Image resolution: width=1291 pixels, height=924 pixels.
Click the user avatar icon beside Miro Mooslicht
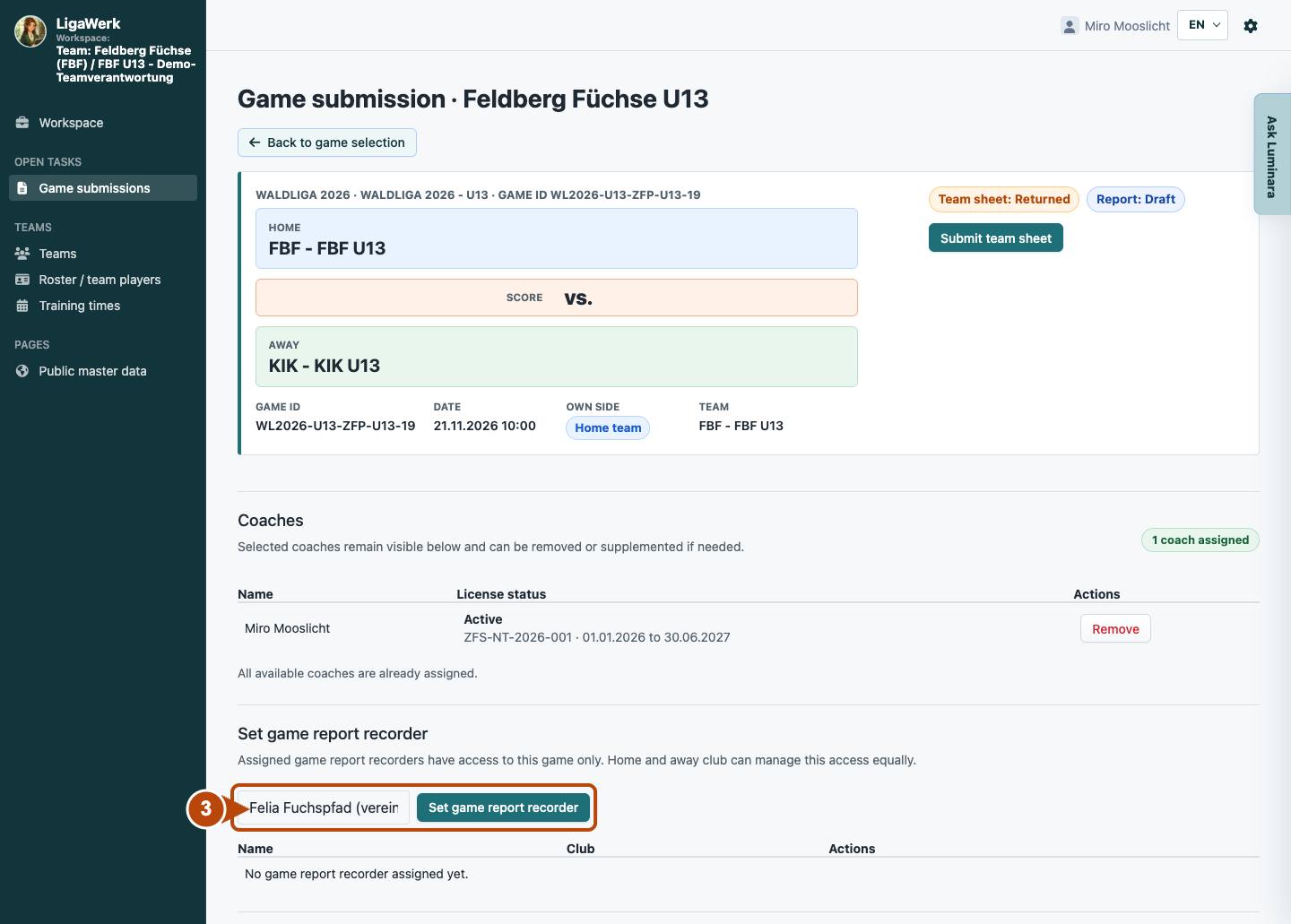point(1069,26)
